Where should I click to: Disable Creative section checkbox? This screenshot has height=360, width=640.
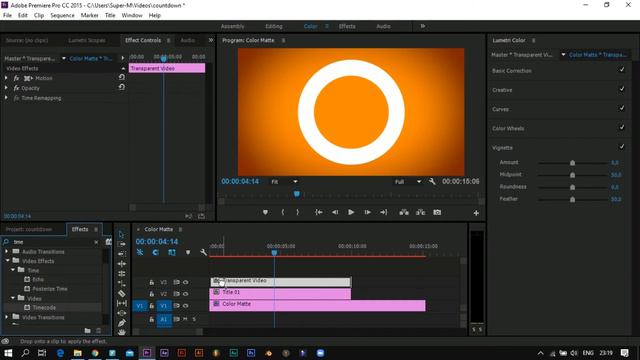(x=622, y=89)
